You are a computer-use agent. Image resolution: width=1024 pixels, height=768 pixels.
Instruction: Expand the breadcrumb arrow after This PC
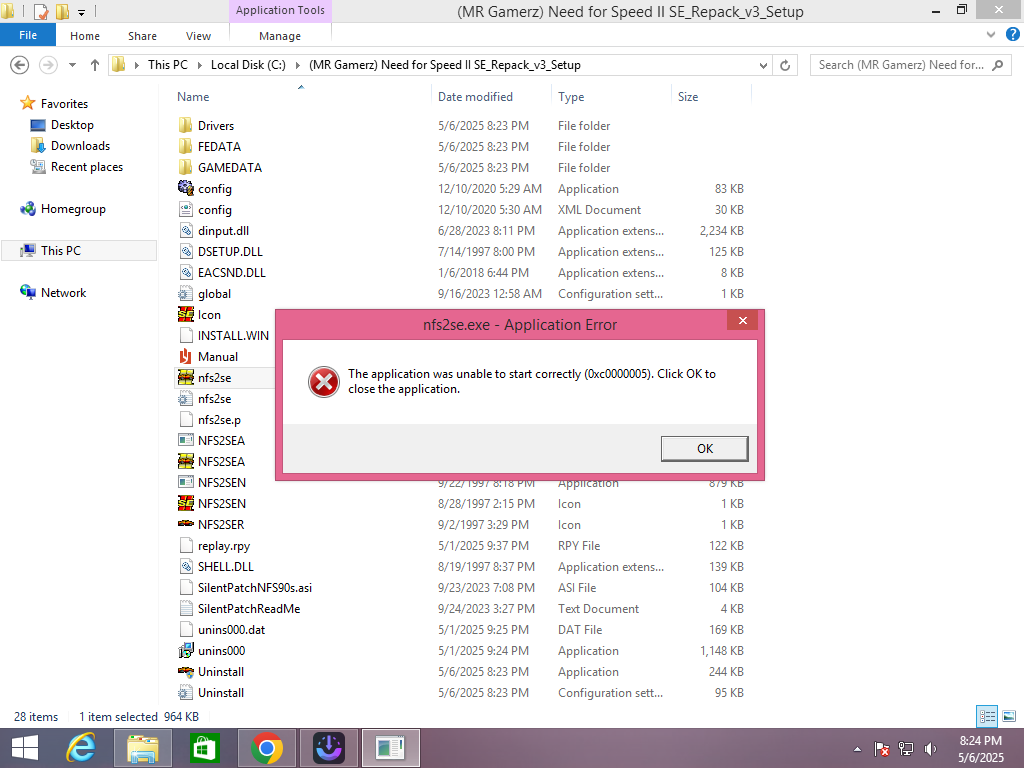tap(199, 65)
